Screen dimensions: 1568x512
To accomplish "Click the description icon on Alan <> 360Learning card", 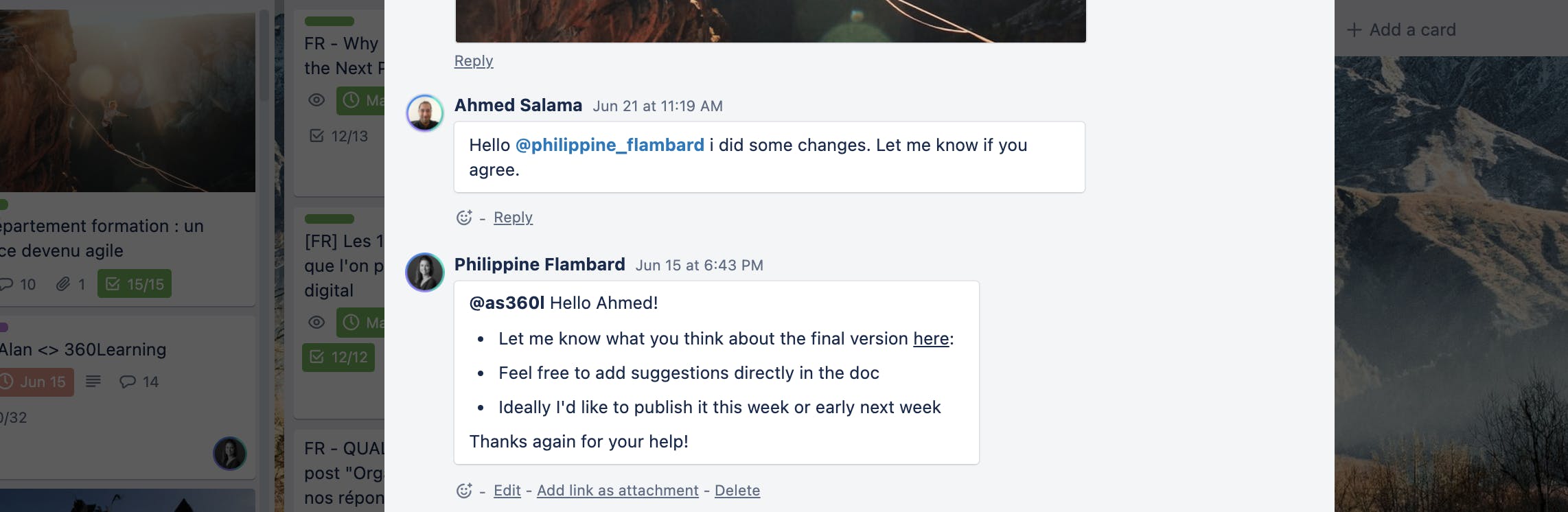I will (93, 381).
